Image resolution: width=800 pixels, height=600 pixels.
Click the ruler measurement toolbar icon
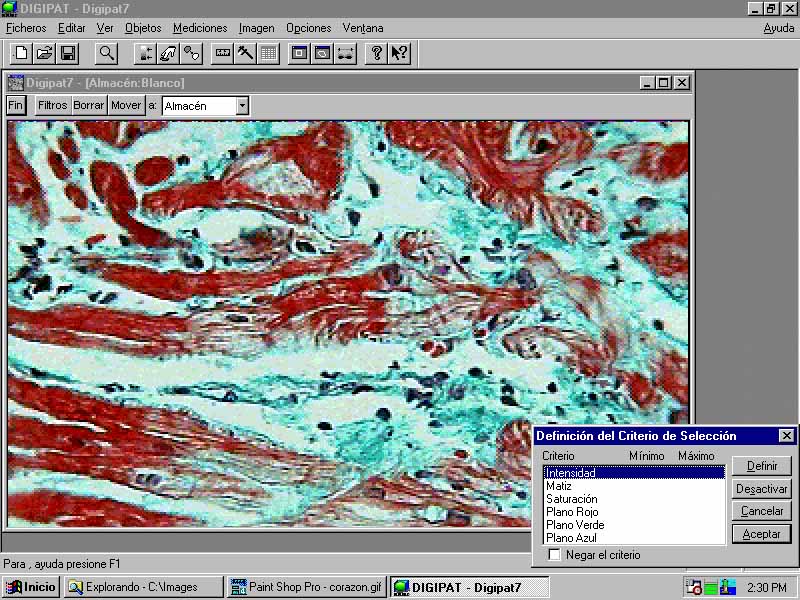point(222,53)
